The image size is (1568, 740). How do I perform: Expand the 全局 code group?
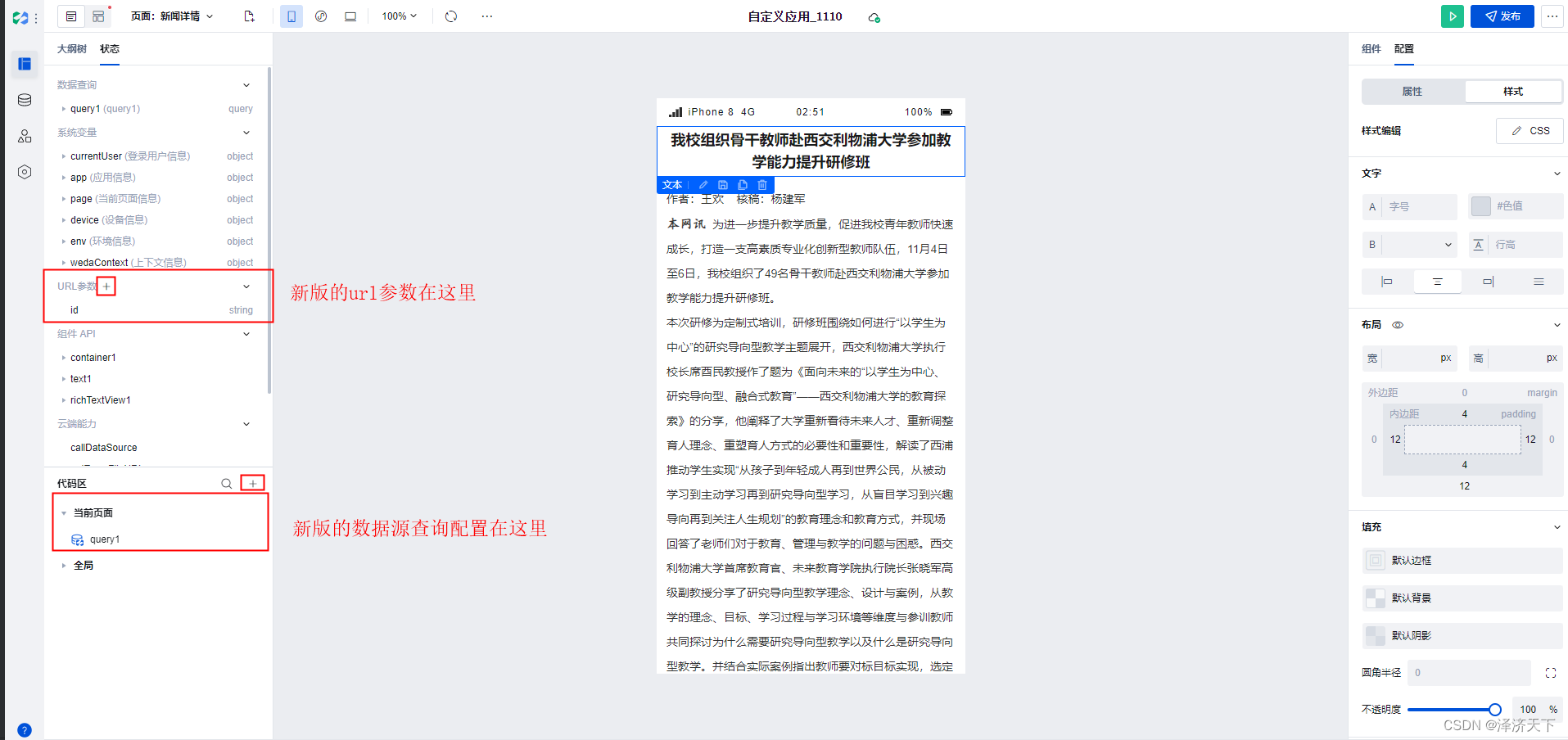click(x=64, y=566)
